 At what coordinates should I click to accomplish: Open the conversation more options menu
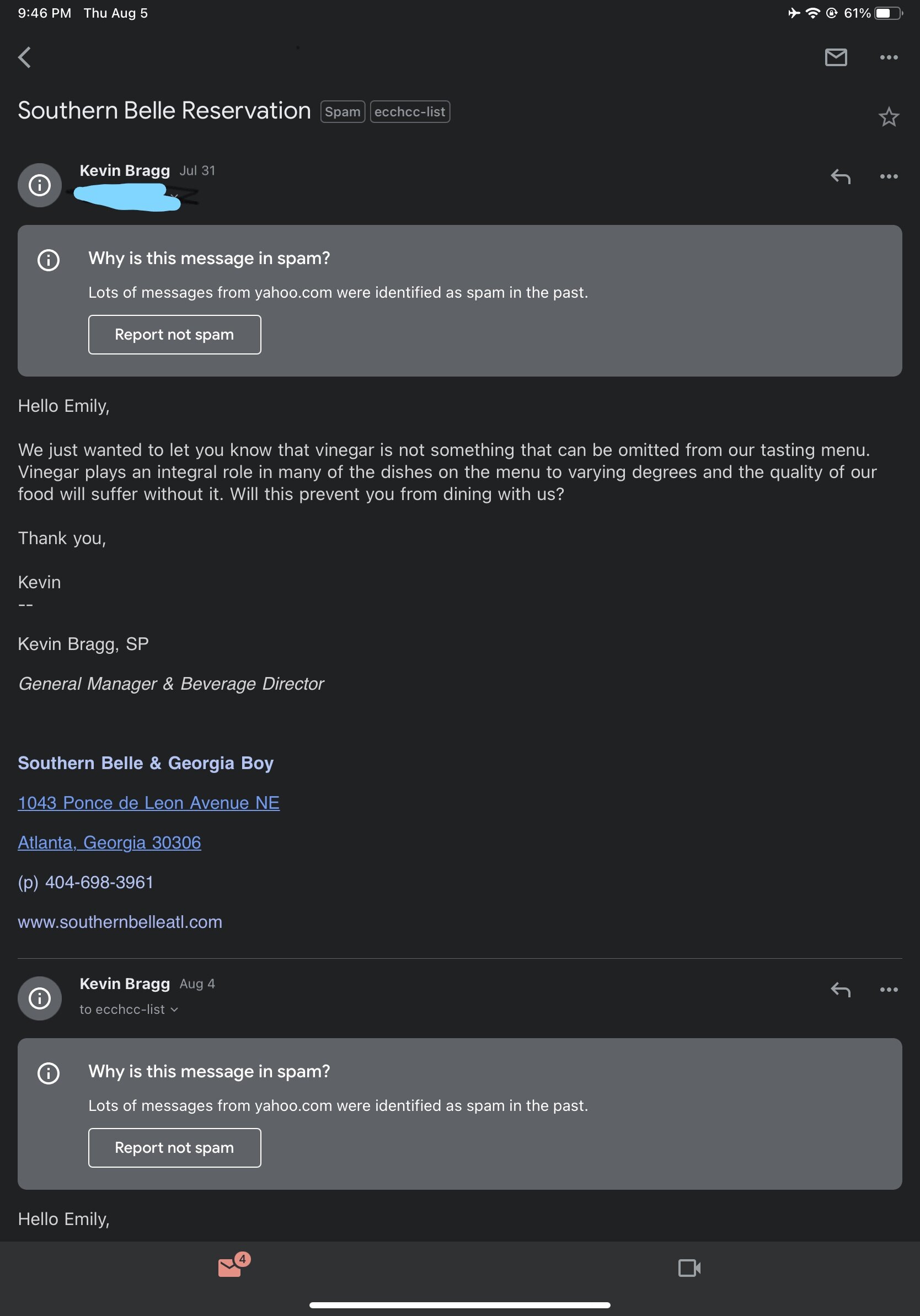pyautogui.click(x=889, y=57)
